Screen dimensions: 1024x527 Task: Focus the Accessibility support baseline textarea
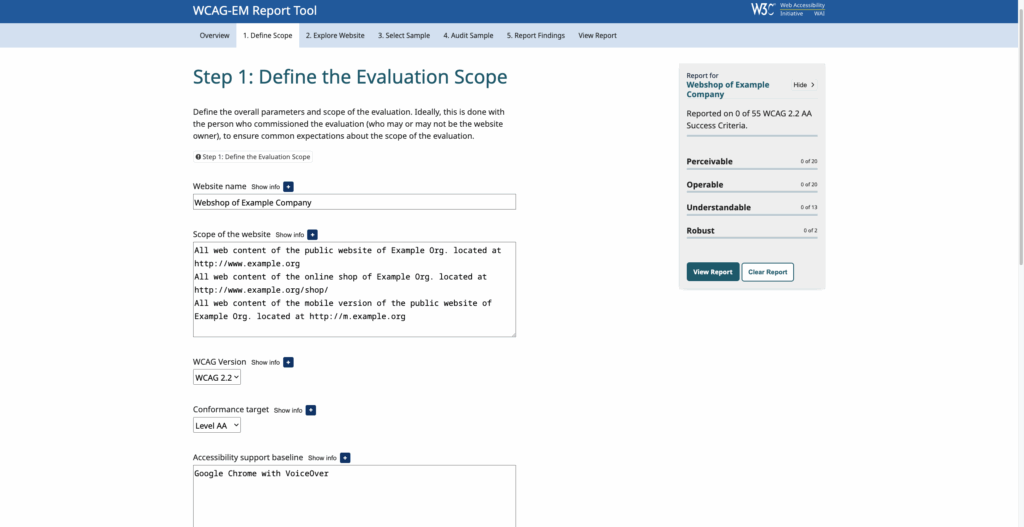click(x=354, y=496)
